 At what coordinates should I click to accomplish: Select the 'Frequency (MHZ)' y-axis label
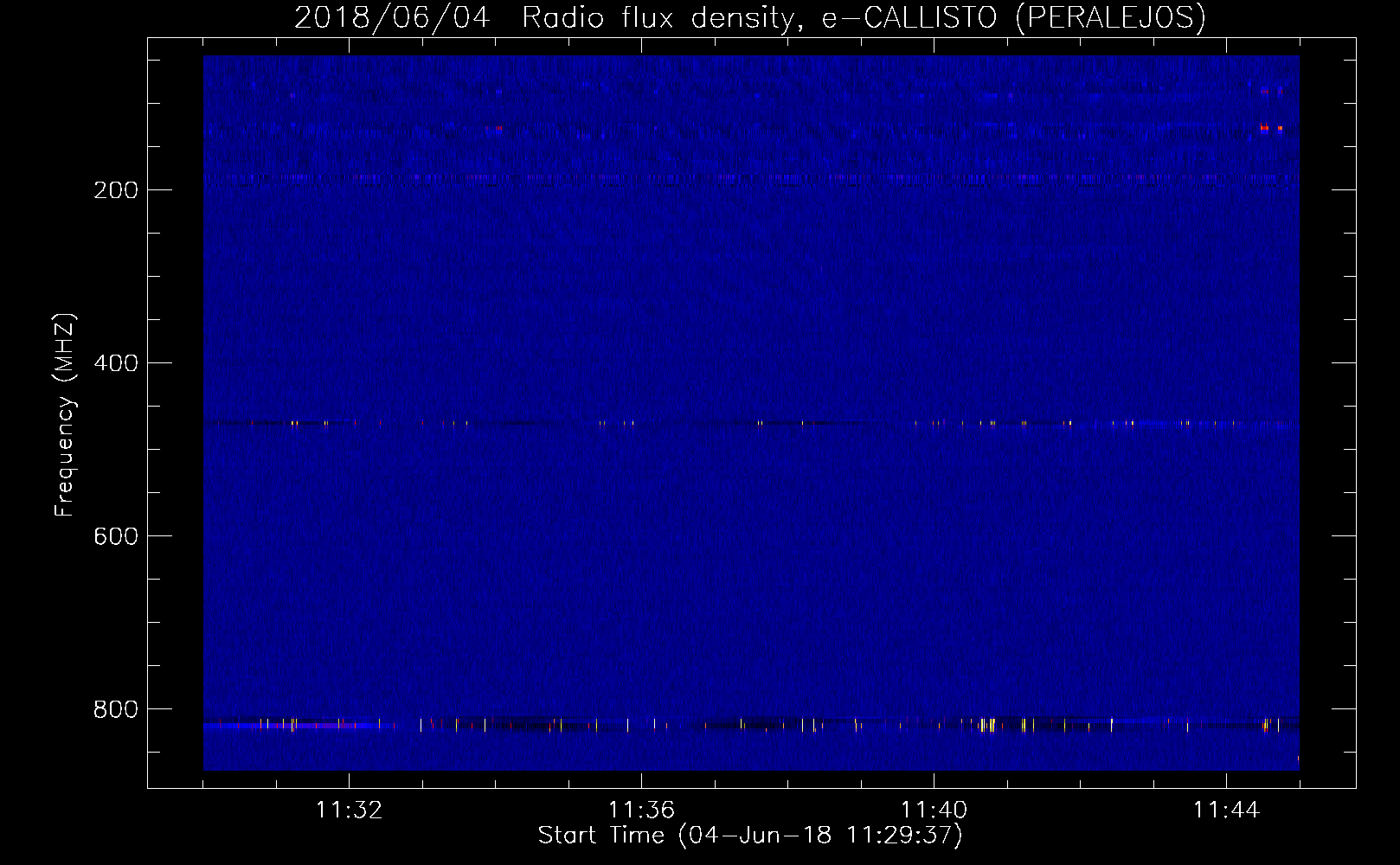pyautogui.click(x=65, y=414)
